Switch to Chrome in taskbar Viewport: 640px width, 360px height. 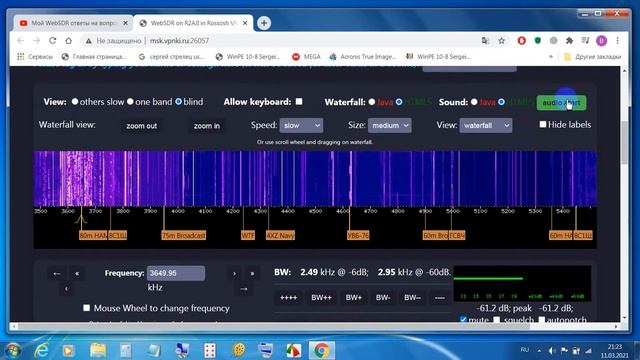pos(322,350)
